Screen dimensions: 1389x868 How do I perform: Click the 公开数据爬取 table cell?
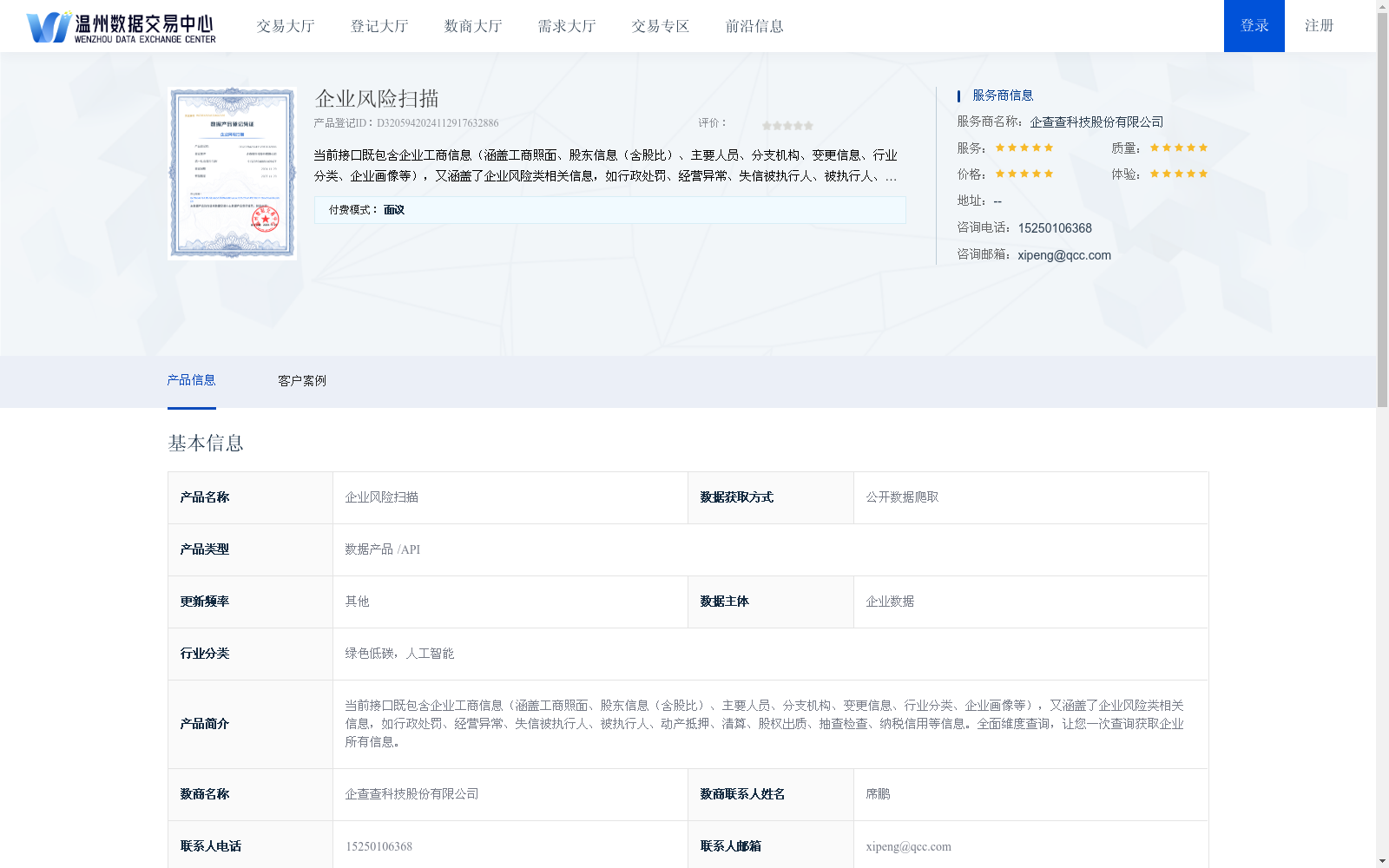[1030, 498]
